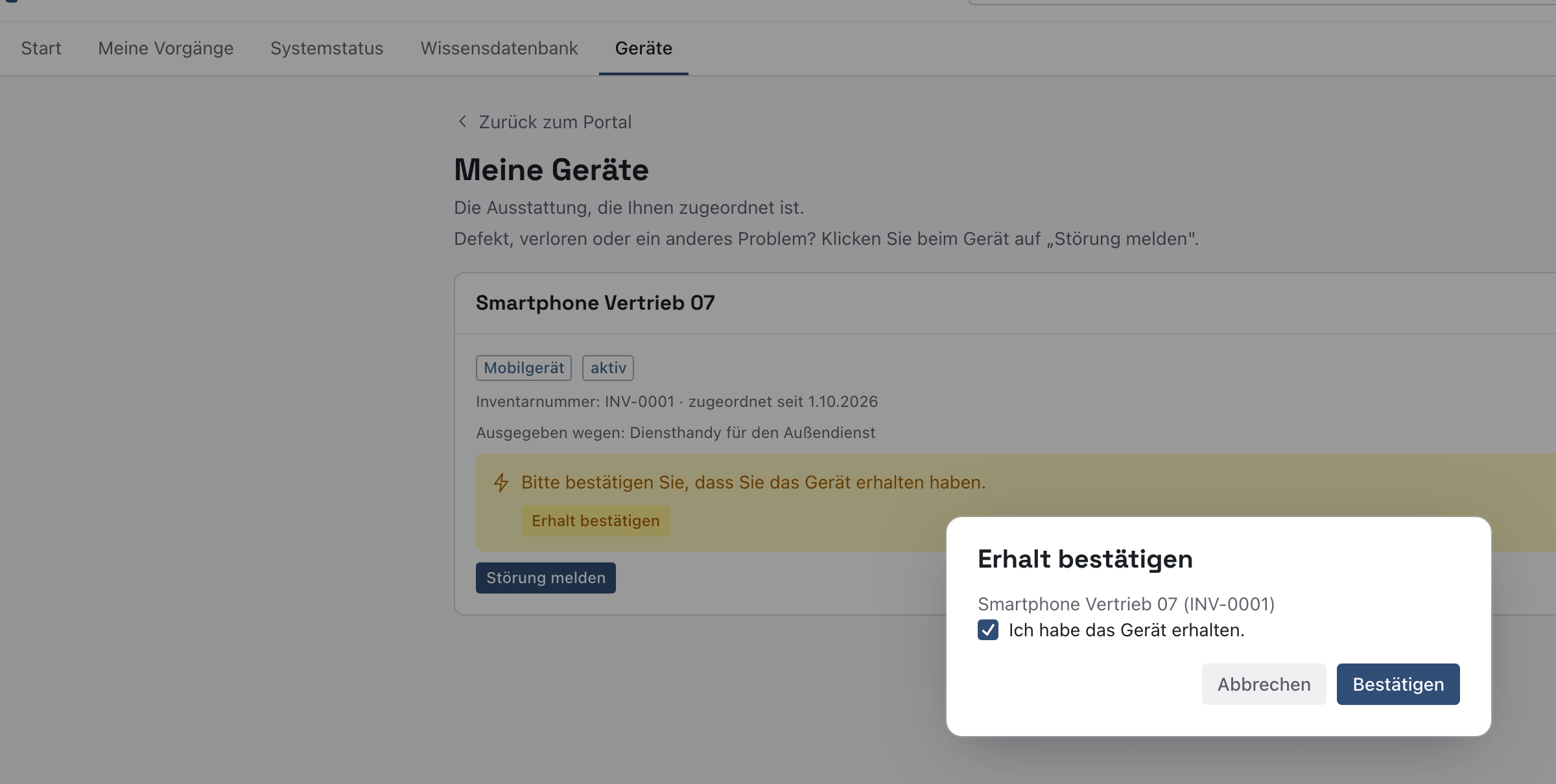
Task: Click the 'Ich habe das Gerät erhalten.' label
Action: [x=1127, y=630]
